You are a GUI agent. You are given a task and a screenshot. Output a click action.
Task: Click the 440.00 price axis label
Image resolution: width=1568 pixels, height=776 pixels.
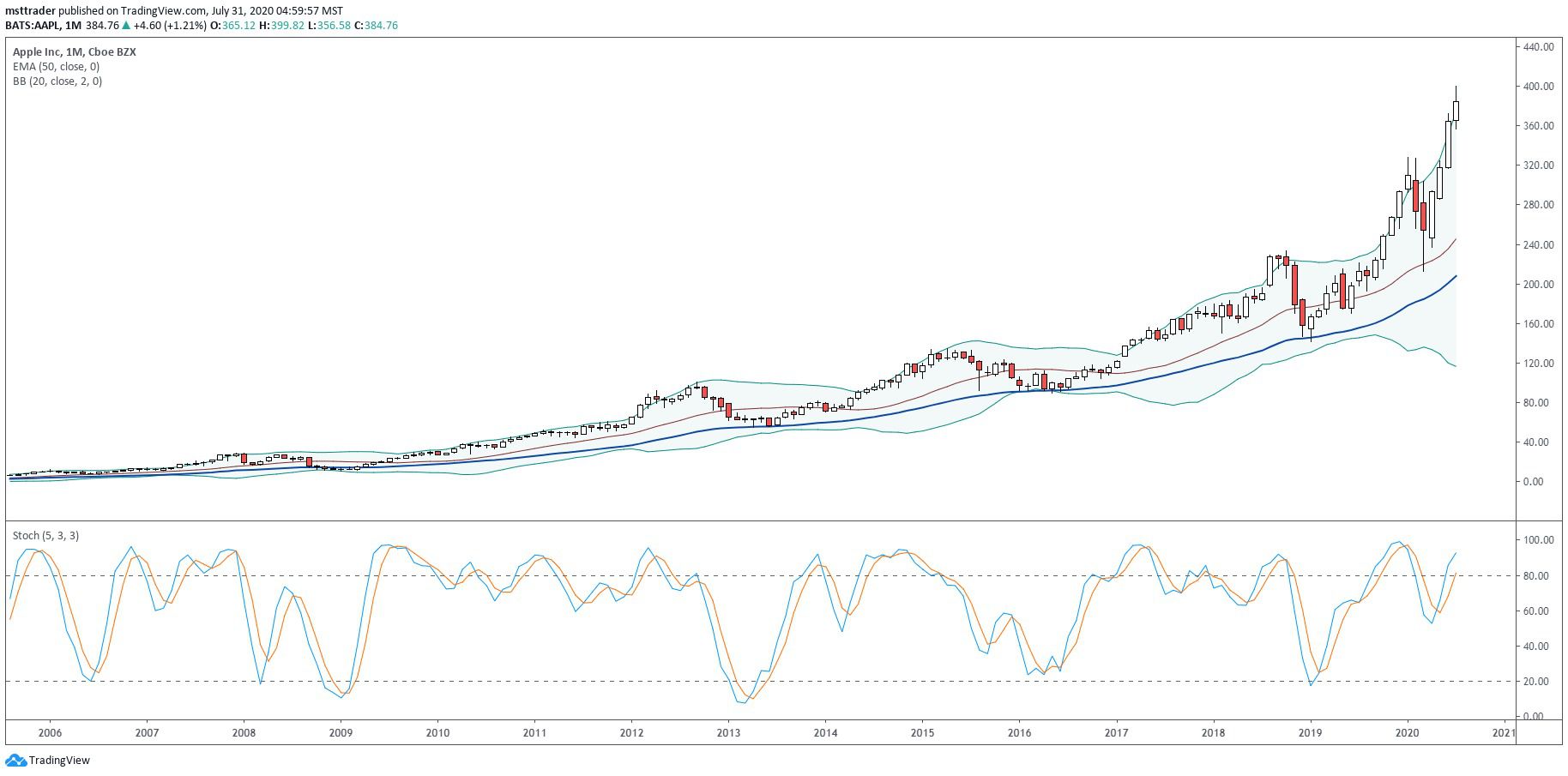(x=1538, y=47)
